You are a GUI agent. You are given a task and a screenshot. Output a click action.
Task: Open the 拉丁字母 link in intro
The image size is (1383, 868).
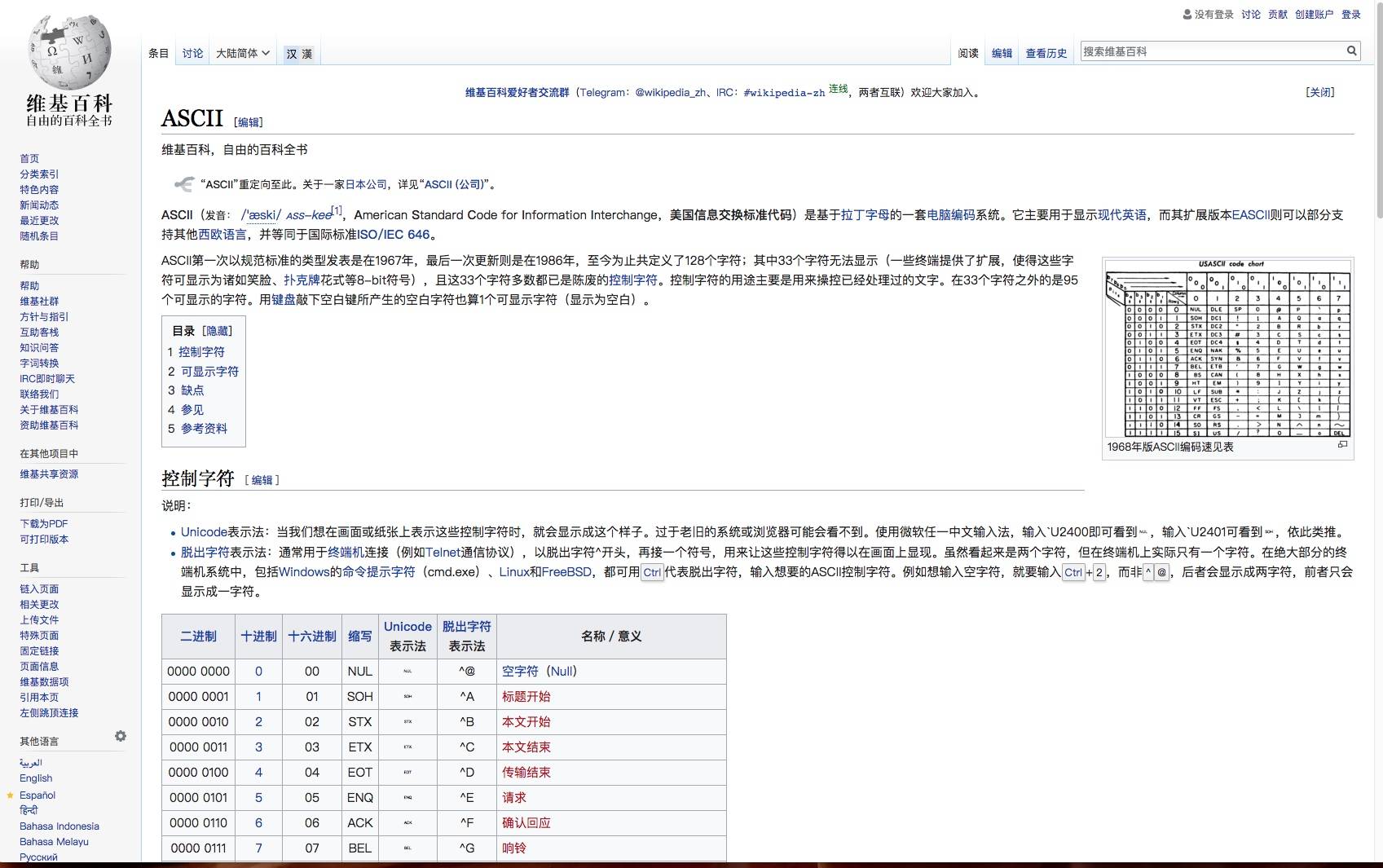[x=865, y=215]
